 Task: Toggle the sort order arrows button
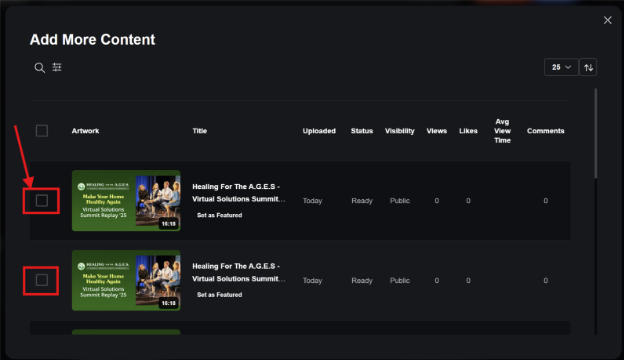588,67
